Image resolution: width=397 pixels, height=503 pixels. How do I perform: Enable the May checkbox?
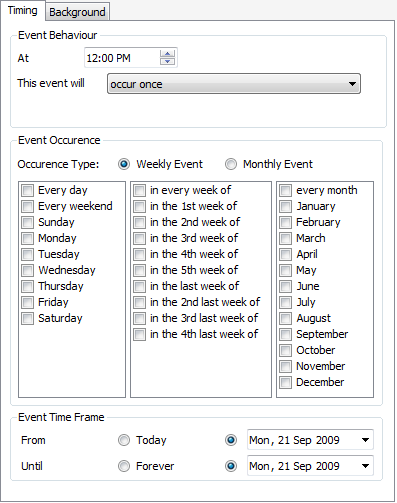tap(286, 271)
